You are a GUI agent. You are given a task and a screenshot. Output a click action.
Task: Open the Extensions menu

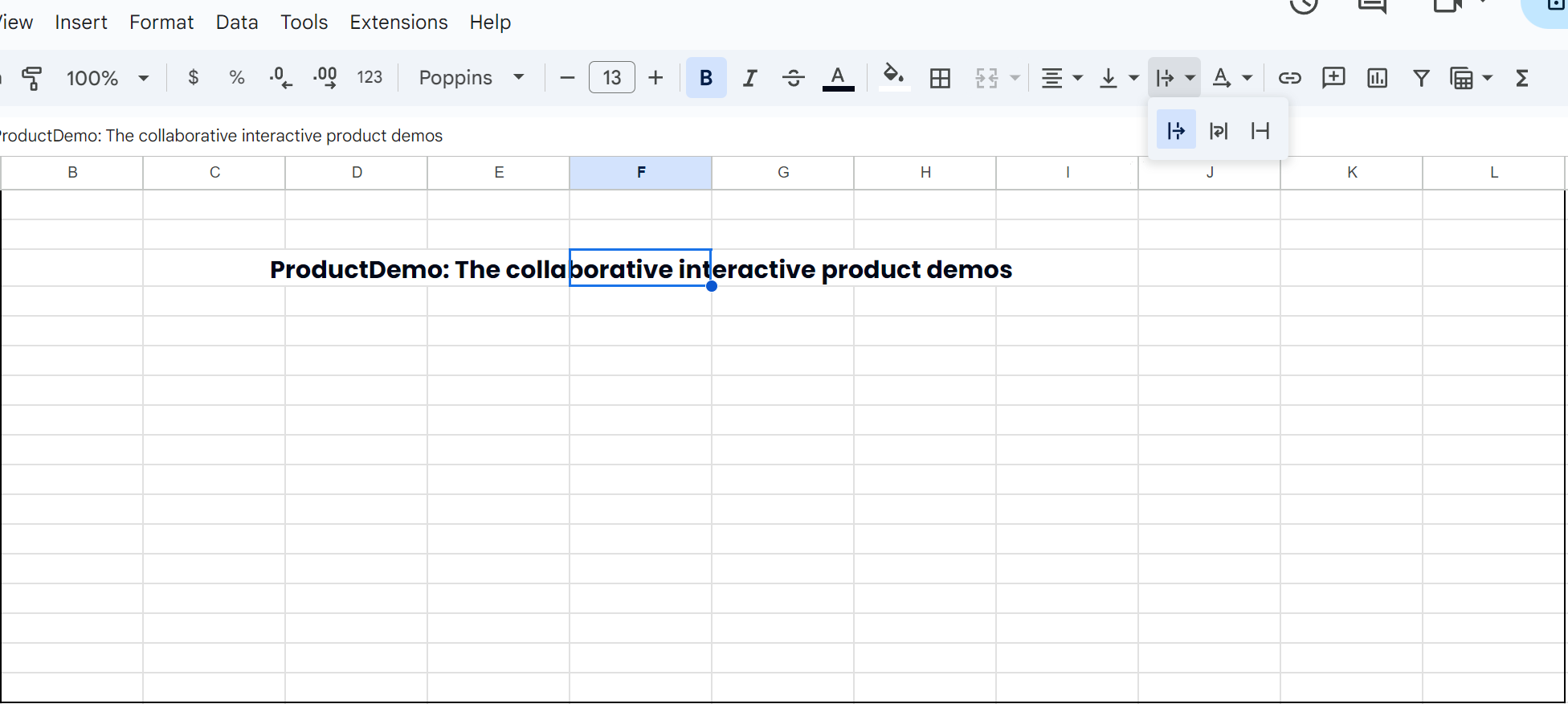[398, 23]
